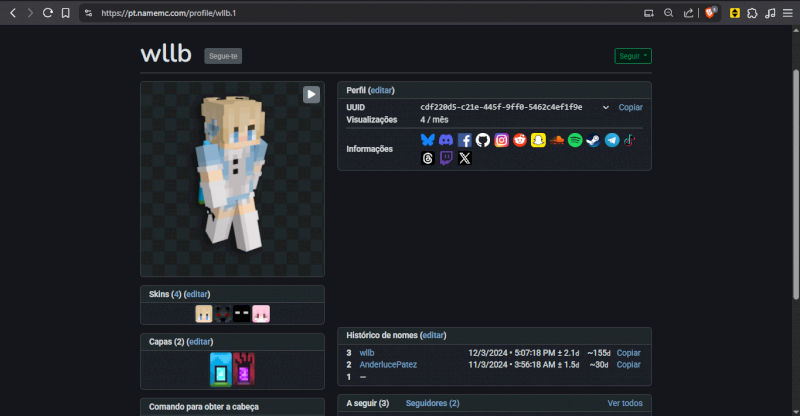The width and height of the screenshot is (800, 416).
Task: Click the GitHub icon in Informações
Action: pos(483,141)
